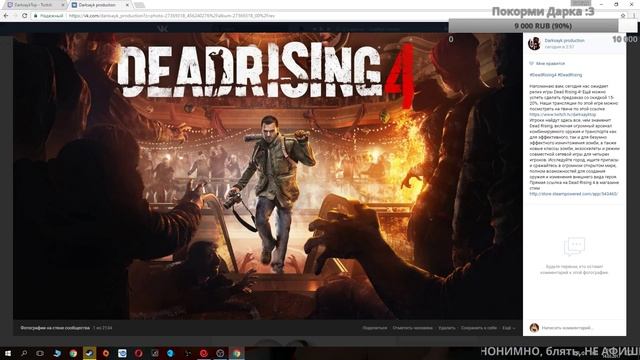Follow the store.steampowered.com link
Viewport: 640px width, 360px height.
tap(573, 194)
